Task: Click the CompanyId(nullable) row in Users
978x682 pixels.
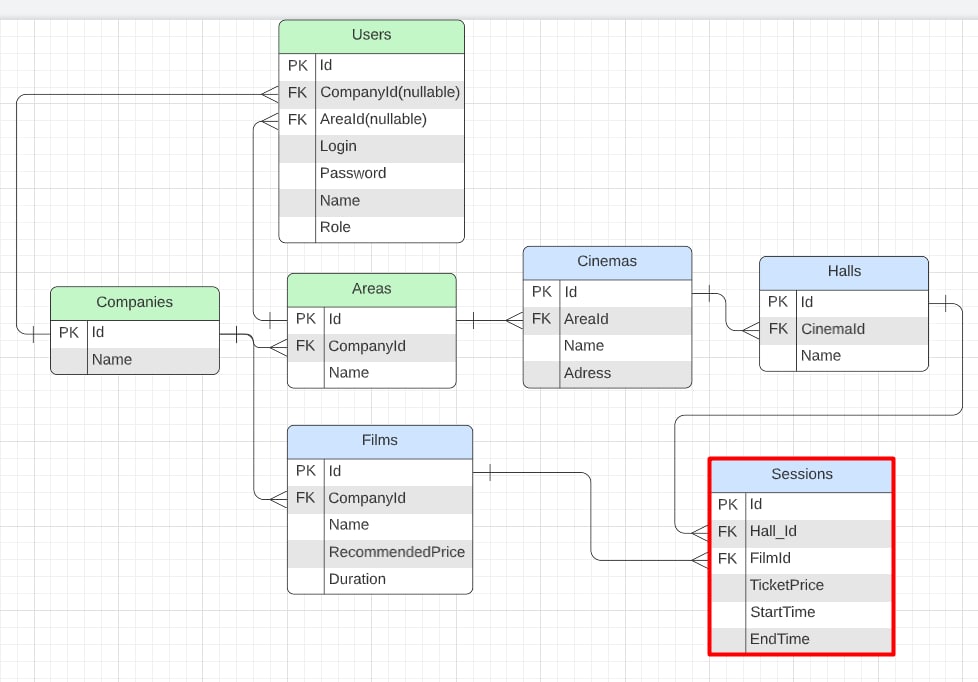Action: [x=389, y=92]
